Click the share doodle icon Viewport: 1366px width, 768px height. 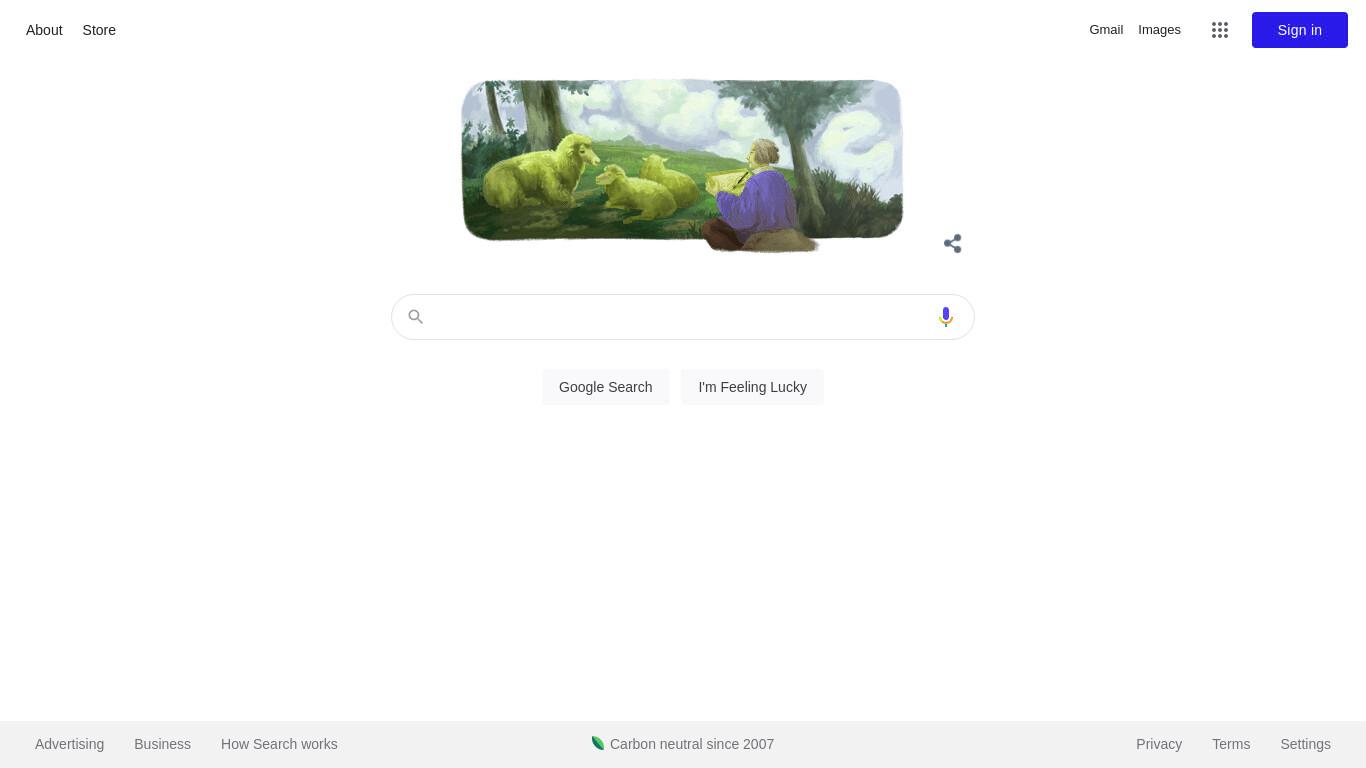[x=953, y=244]
